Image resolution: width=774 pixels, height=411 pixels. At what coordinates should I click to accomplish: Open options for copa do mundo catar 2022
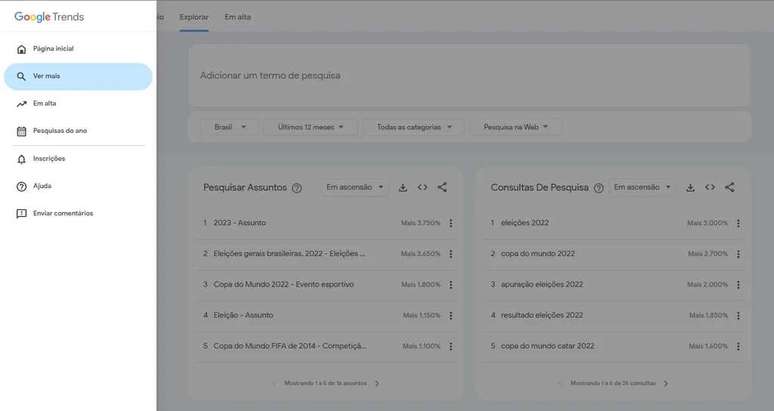(738, 347)
